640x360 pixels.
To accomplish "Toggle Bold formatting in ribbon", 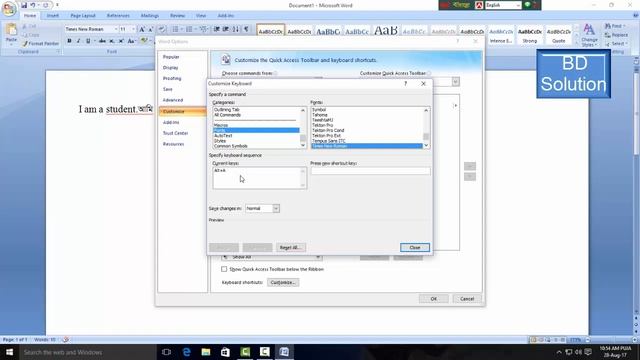I will coord(69,41).
